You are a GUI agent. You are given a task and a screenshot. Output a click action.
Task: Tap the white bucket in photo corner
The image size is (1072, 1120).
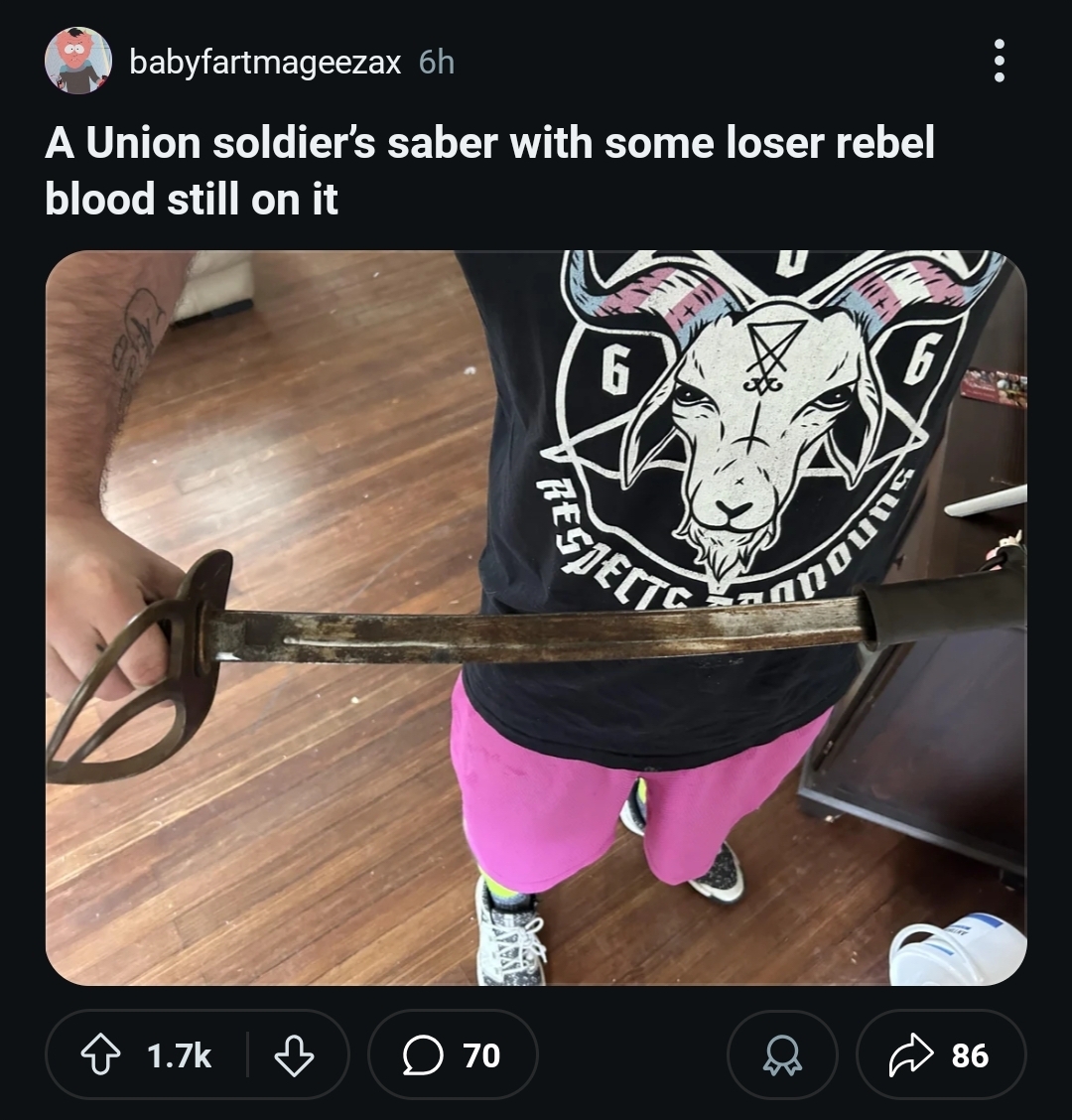(x=957, y=950)
